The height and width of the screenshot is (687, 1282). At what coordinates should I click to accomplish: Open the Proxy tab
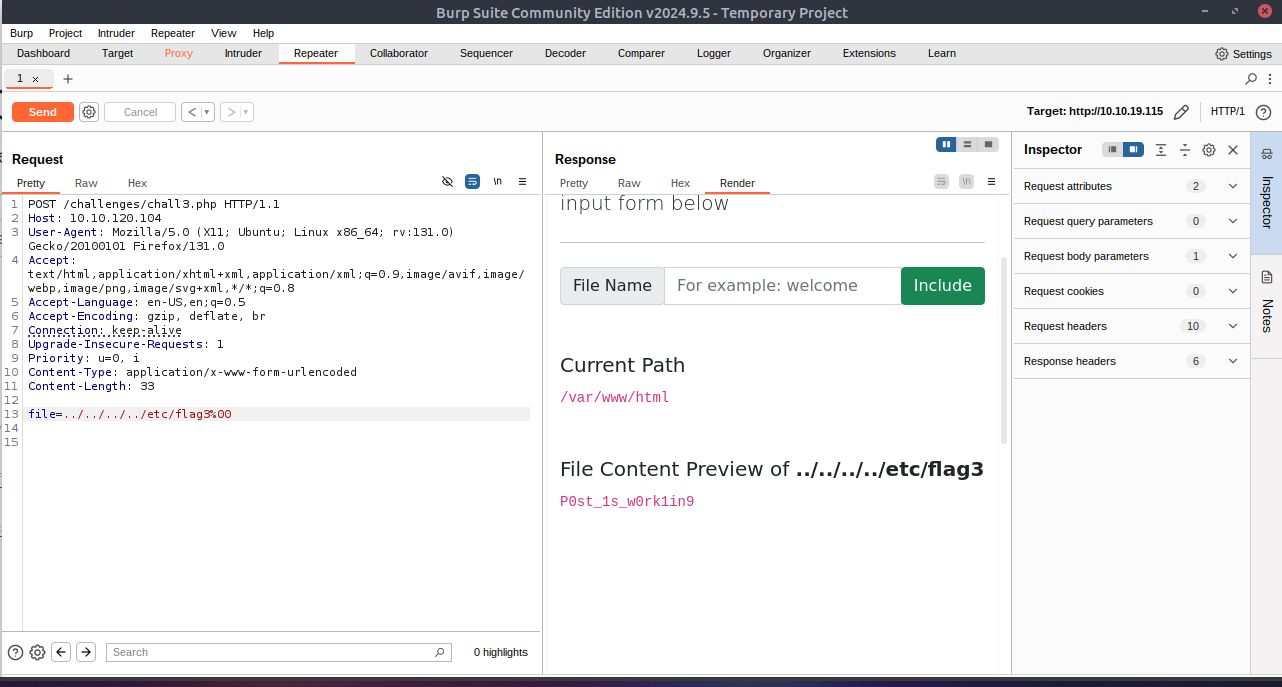(x=178, y=54)
